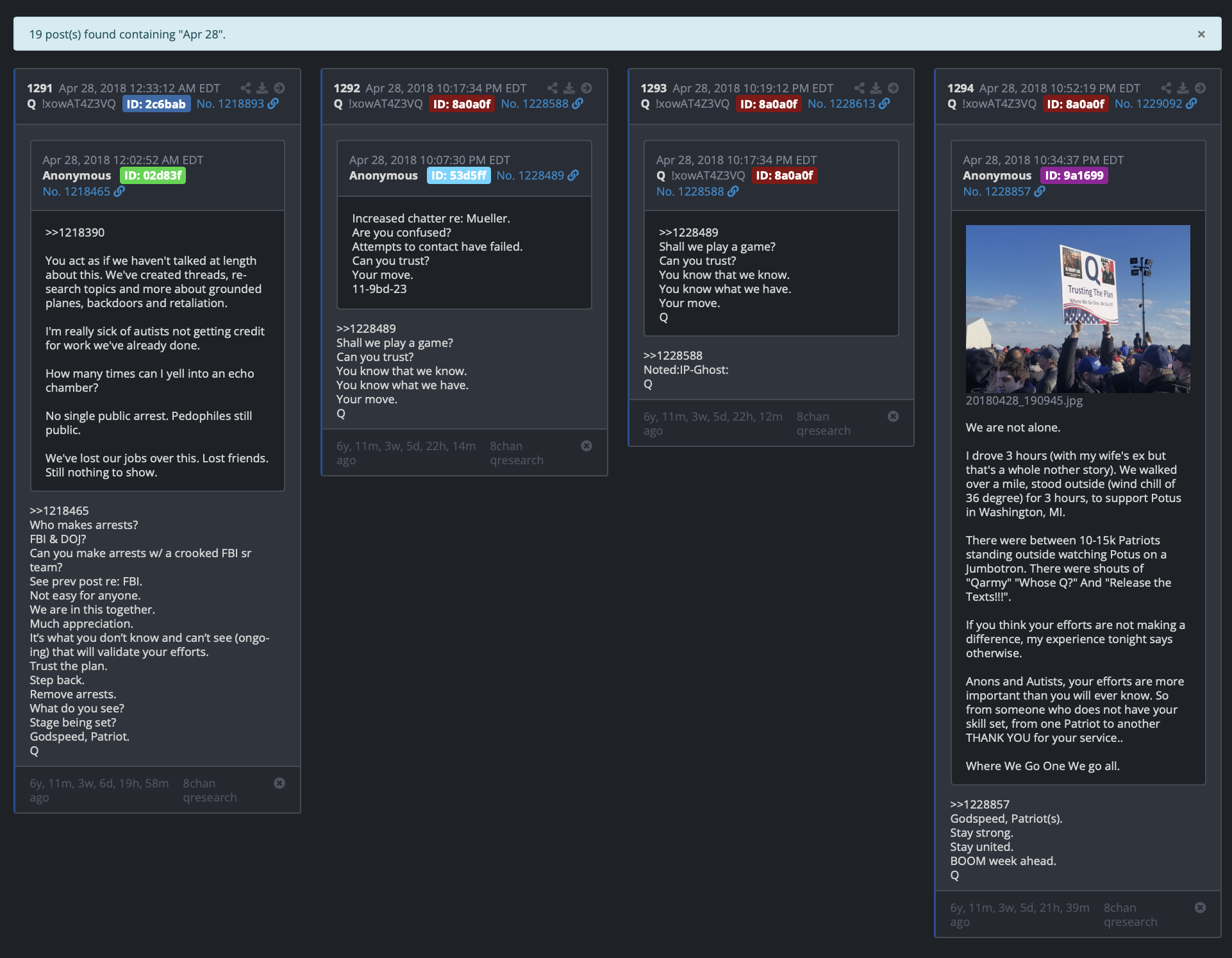Click post number 1292
This screenshot has width=1232, height=958.
pyautogui.click(x=347, y=88)
